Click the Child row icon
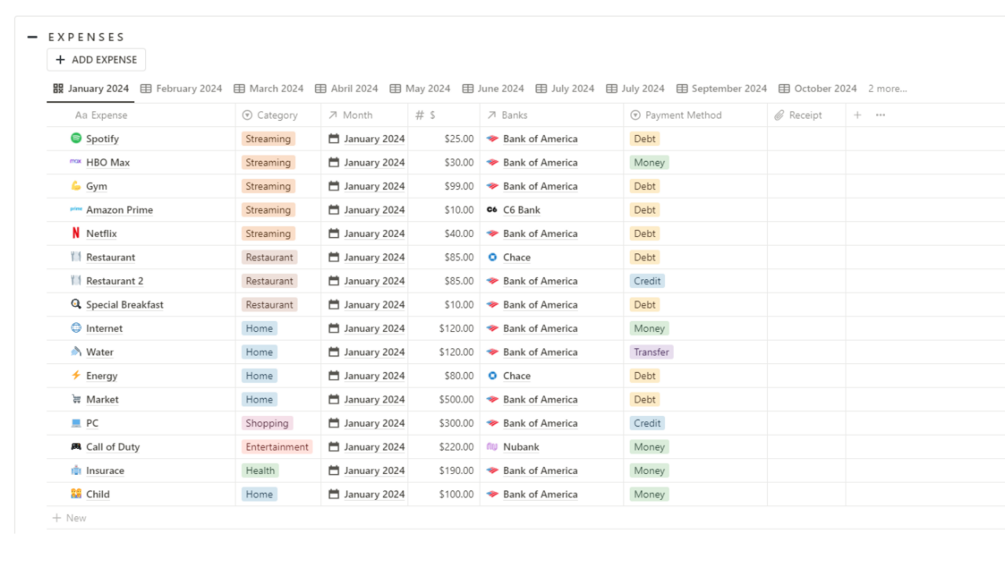Viewport: 1005px width, 565px height. pos(76,493)
